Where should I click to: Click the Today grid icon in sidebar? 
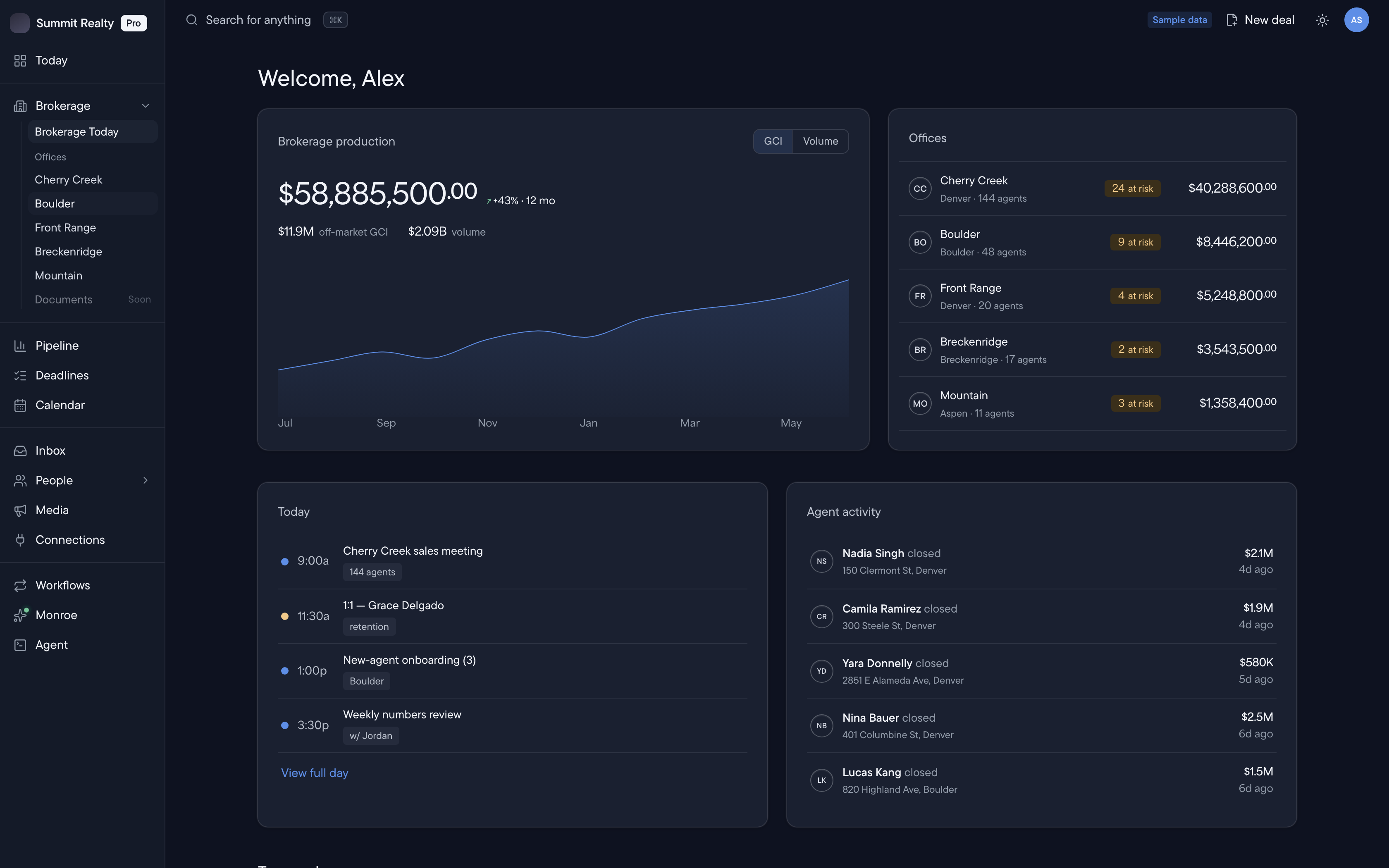20,60
